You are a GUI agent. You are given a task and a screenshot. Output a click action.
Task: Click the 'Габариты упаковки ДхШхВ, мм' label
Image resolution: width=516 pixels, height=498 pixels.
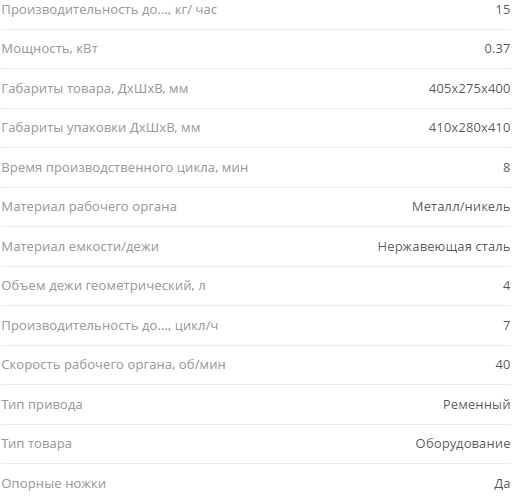[x=101, y=128]
